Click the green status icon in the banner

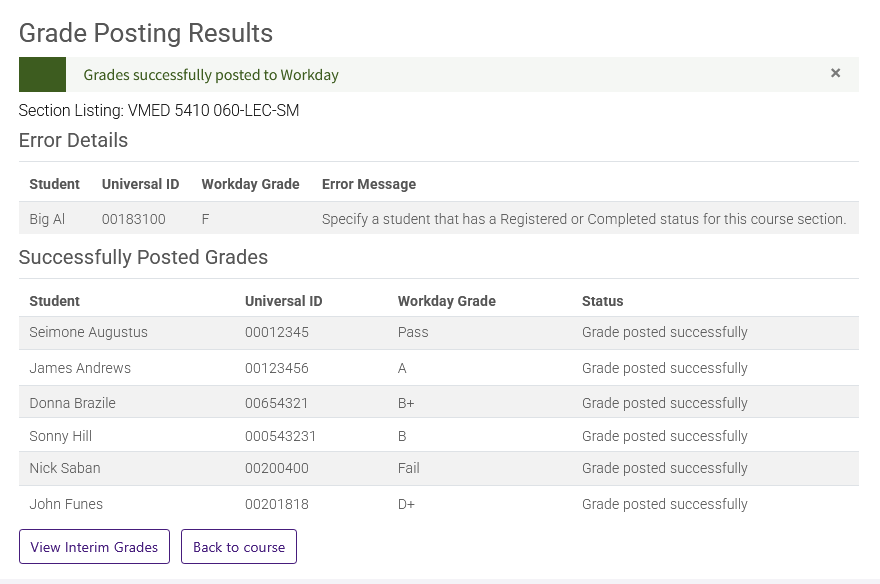point(44,73)
